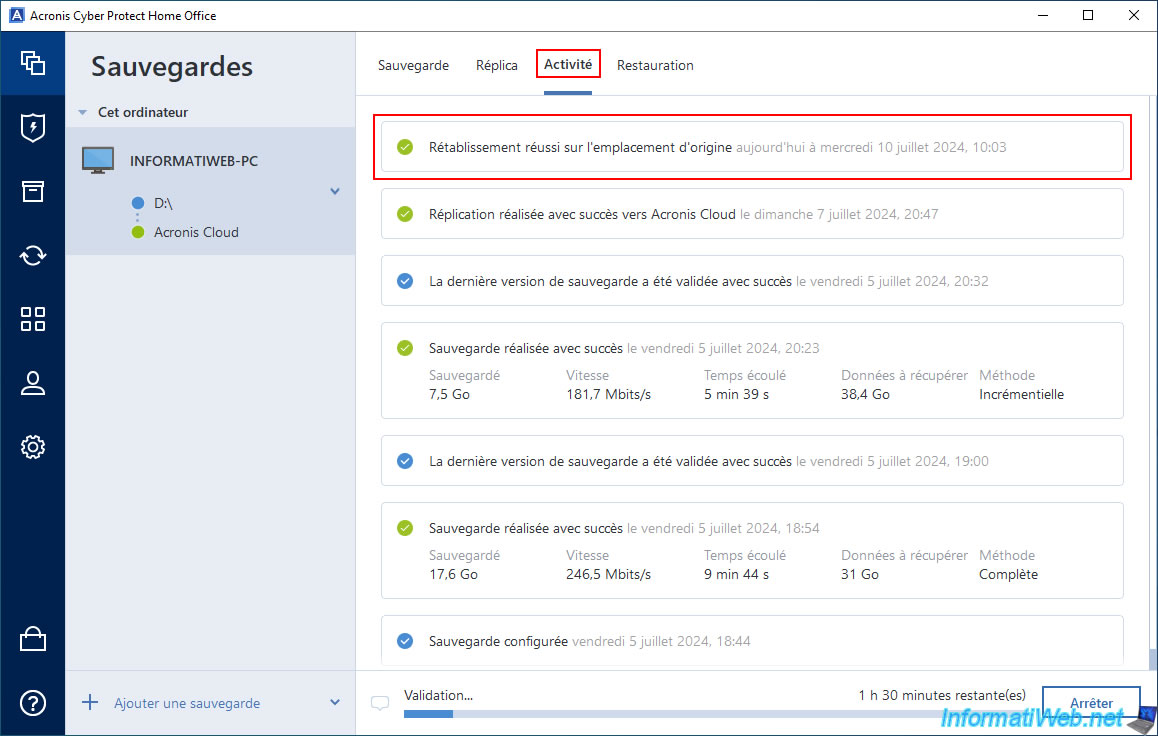Select the Activité tab
The height and width of the screenshot is (736, 1158).
[x=568, y=64]
